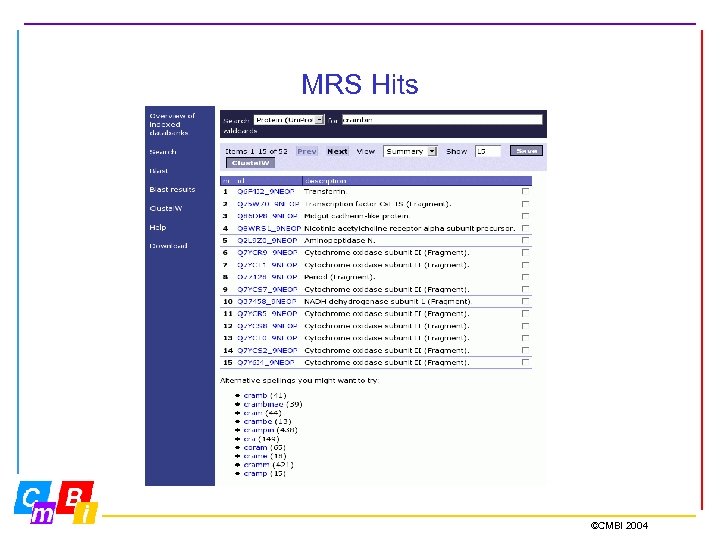The image size is (720, 540).
Task: Click the ClustalW button below item count
Action: coord(250,163)
